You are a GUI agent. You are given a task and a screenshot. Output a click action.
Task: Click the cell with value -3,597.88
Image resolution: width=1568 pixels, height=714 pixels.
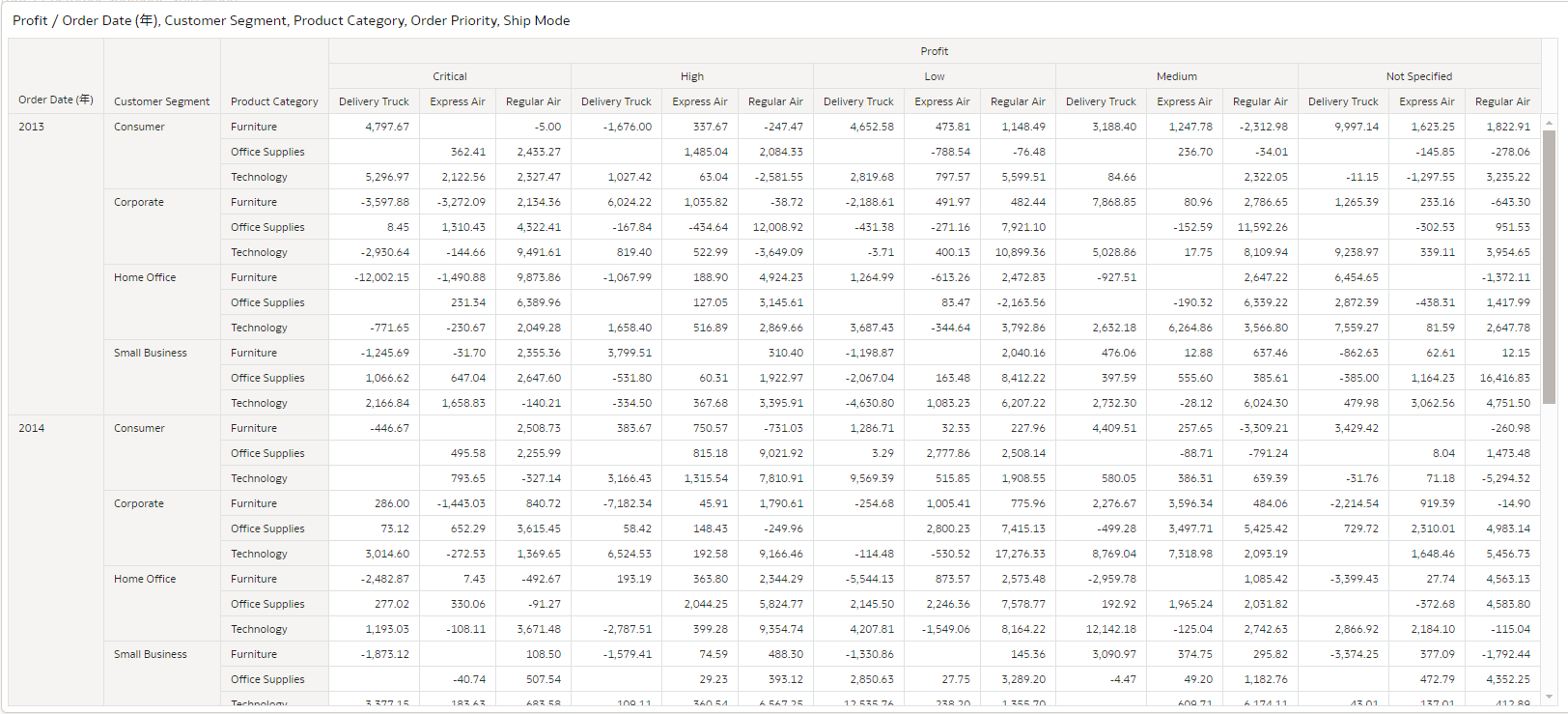374,202
